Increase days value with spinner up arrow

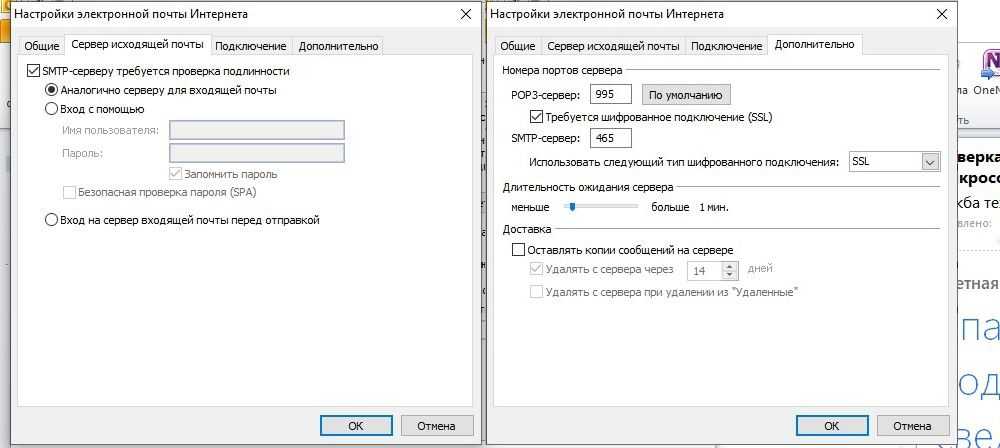tap(729, 266)
